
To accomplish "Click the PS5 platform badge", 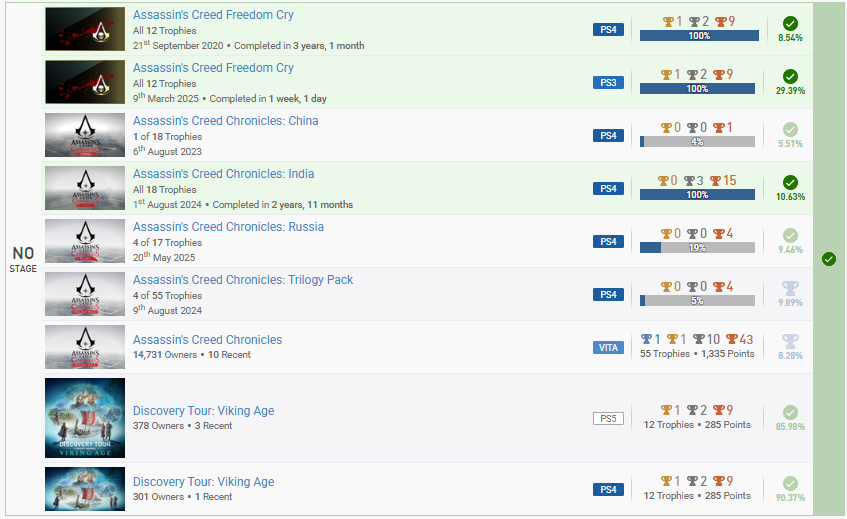I will (x=608, y=419).
